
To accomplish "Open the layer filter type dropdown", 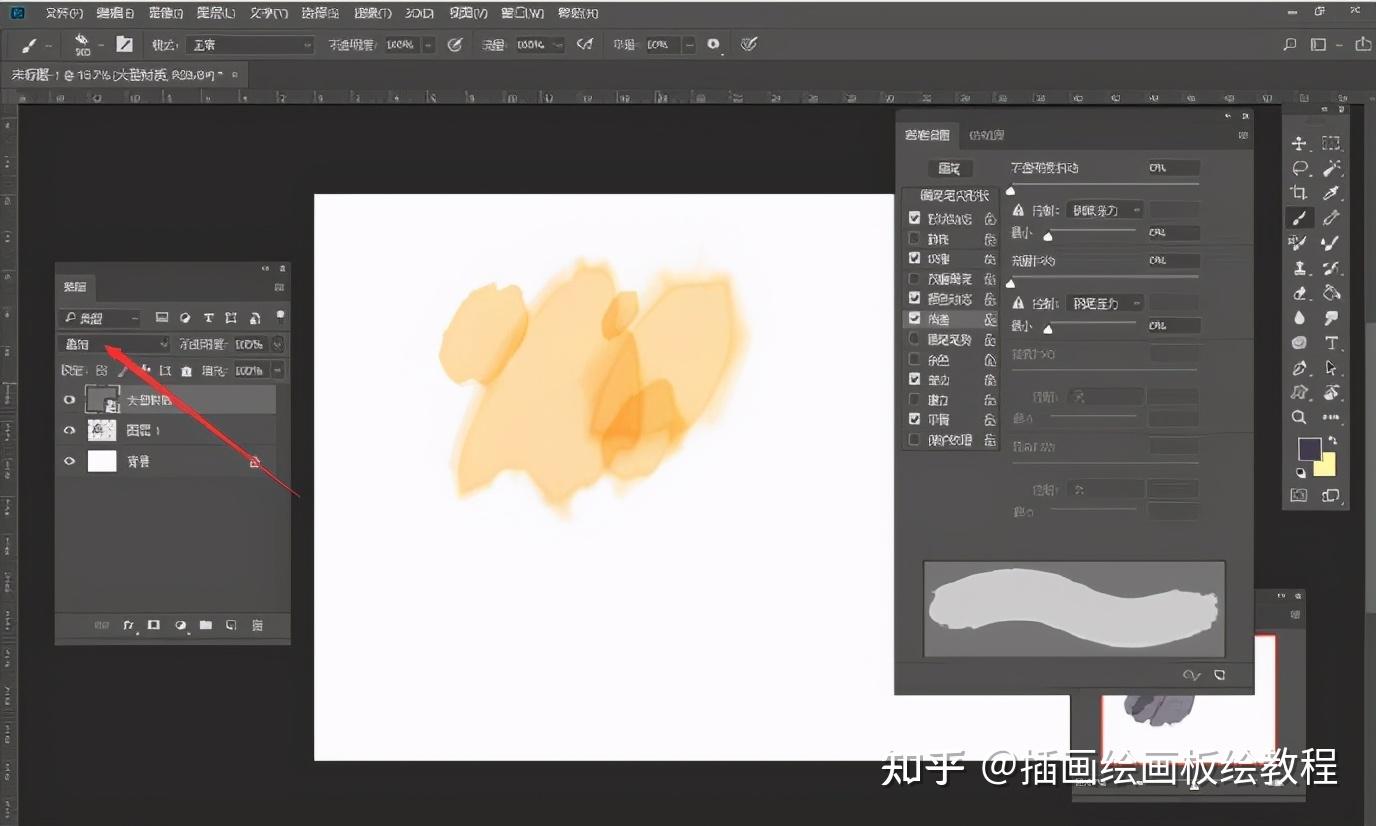I will point(110,317).
